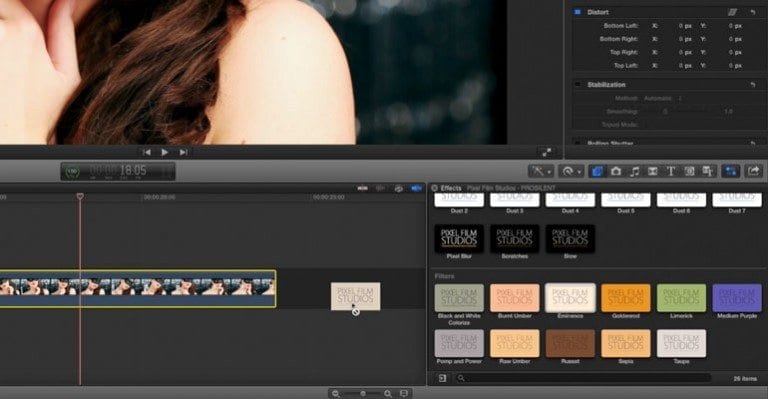Select the Dust 4 effect
768x399 pixels.
[570, 200]
